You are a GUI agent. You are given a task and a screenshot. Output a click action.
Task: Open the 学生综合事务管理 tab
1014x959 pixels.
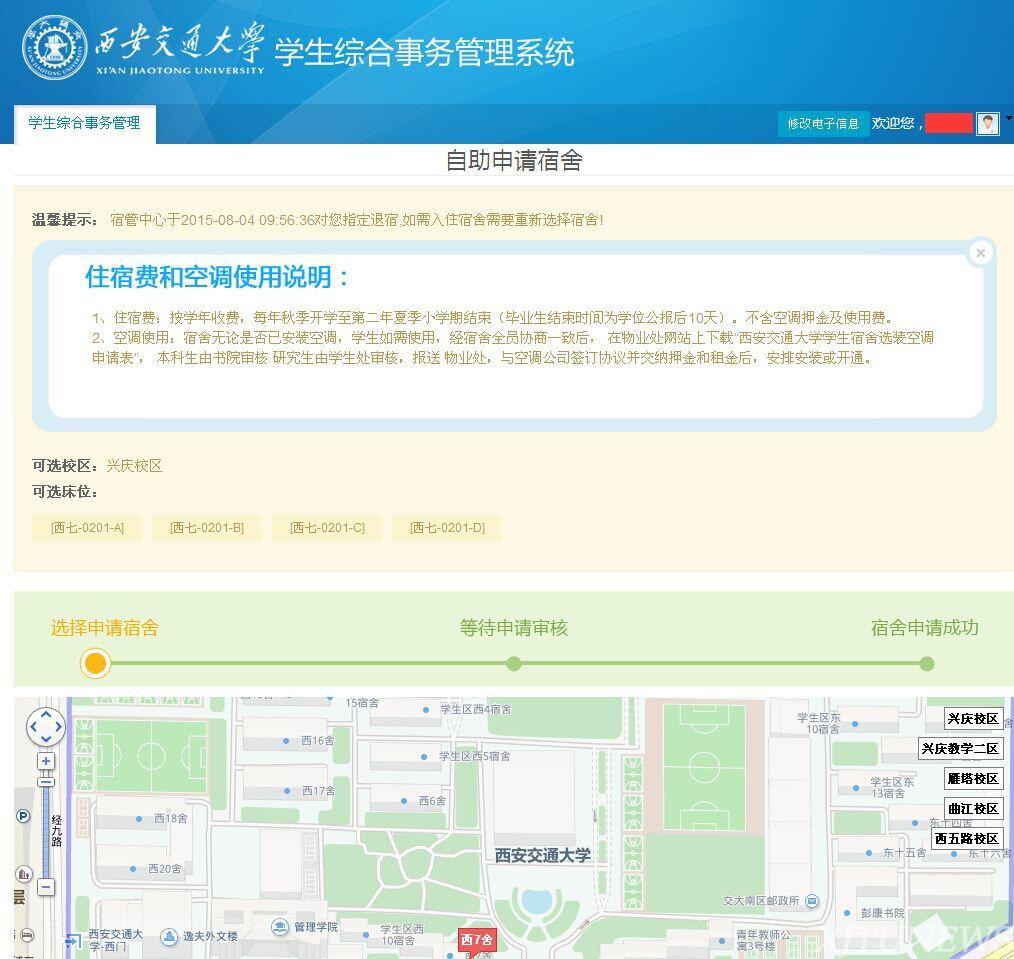click(x=85, y=123)
